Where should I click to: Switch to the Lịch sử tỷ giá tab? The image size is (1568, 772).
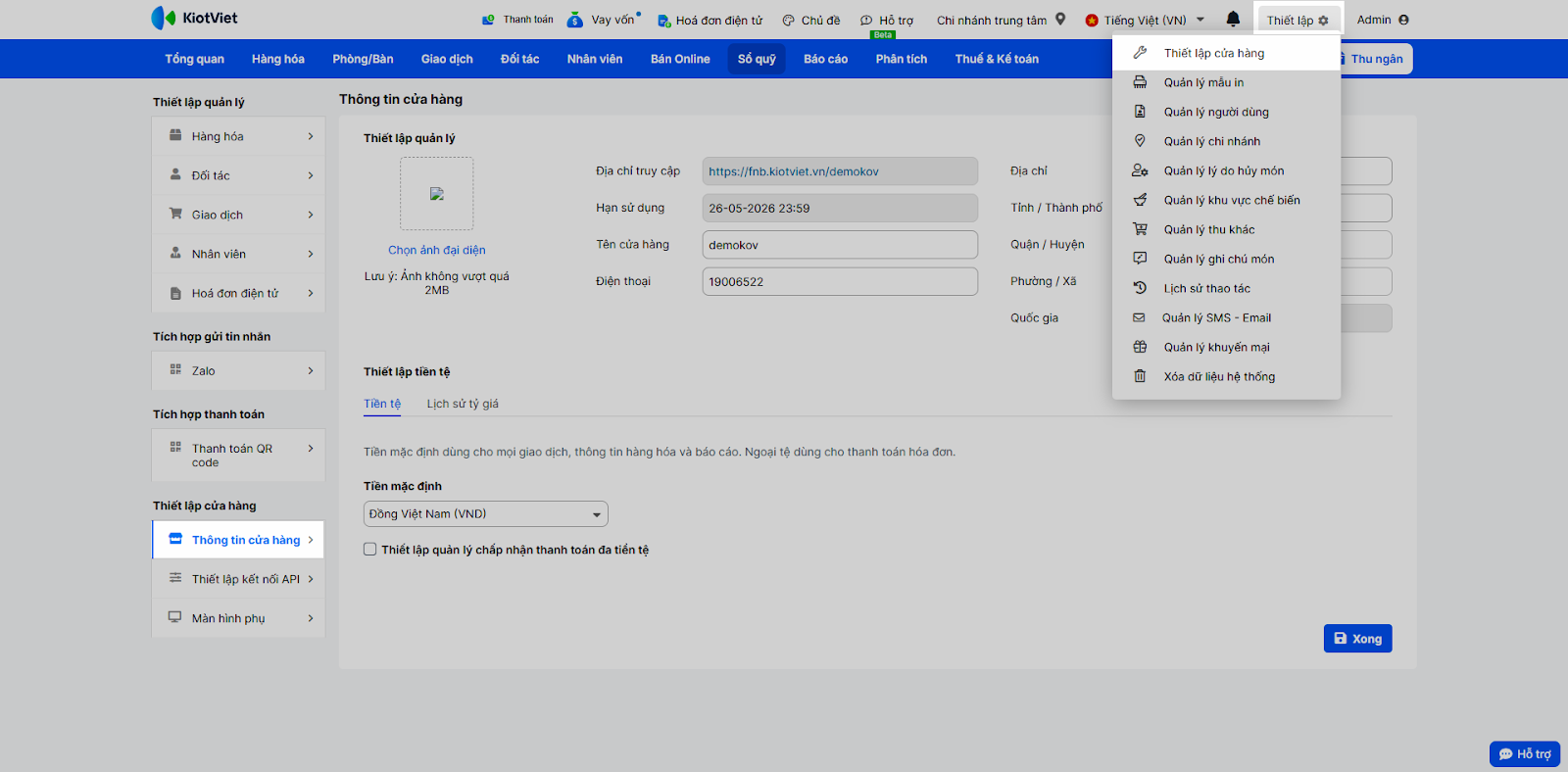pos(463,404)
